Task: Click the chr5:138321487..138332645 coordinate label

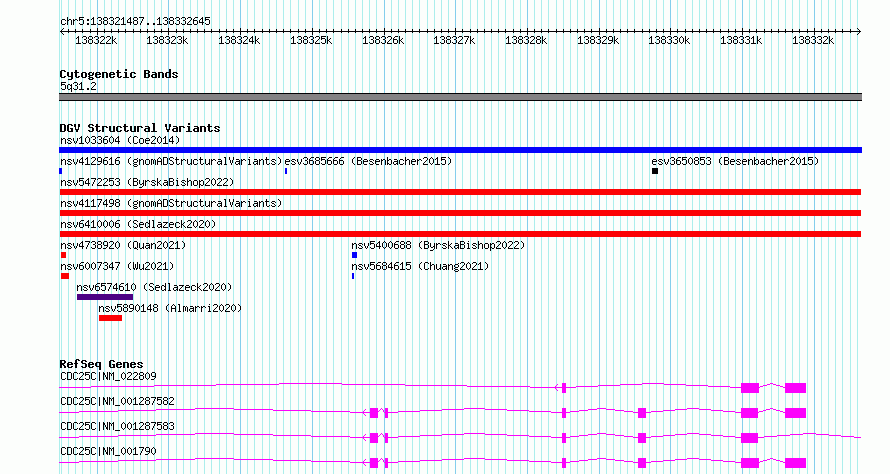Action: [x=135, y=21]
